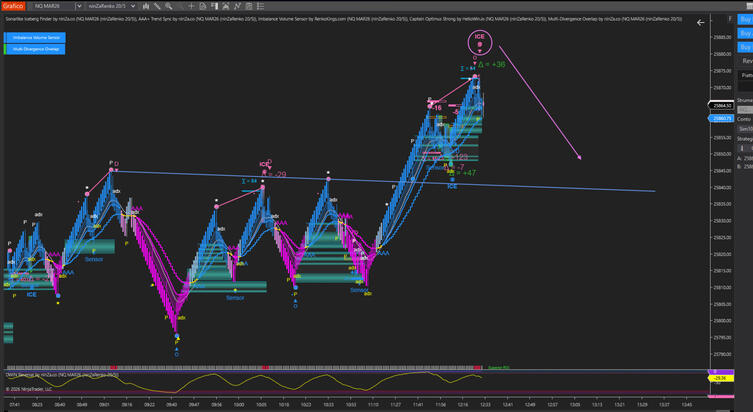The height and width of the screenshot is (412, 753).
Task: Open the indicators icon in toolbar
Action: tap(224, 6)
